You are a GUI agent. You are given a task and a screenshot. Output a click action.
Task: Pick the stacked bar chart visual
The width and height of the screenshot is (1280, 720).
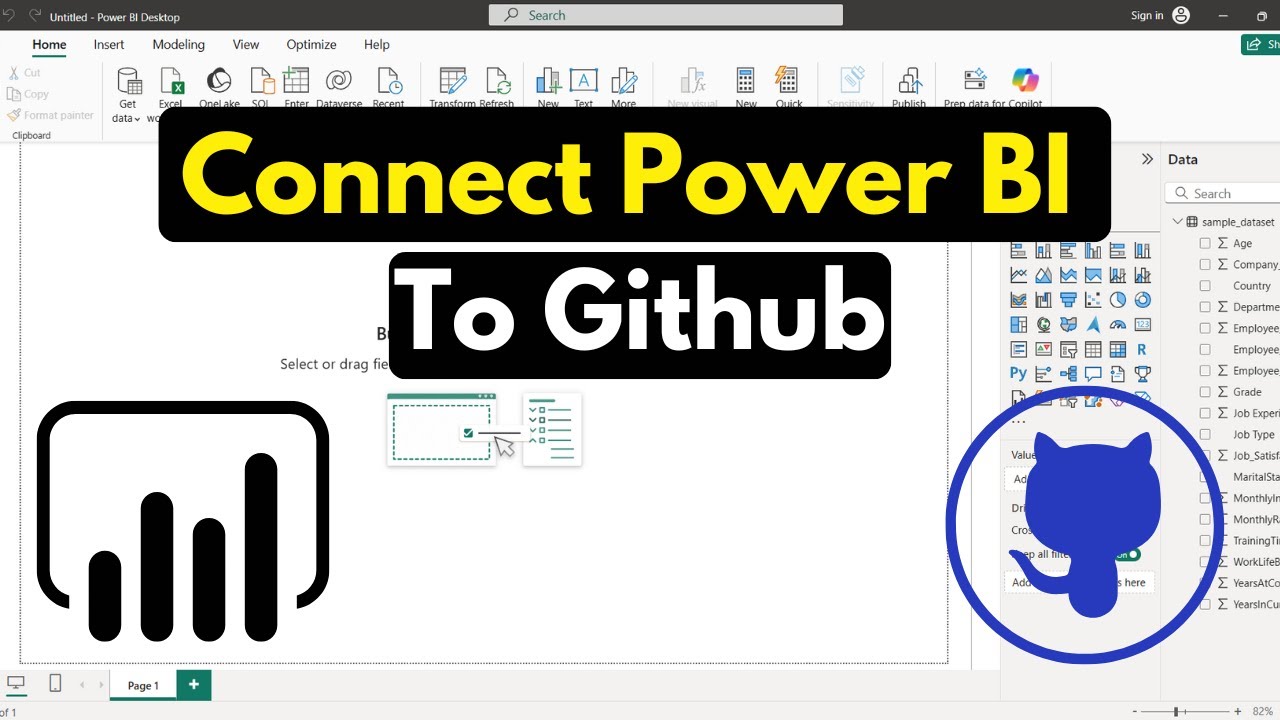coord(1019,251)
